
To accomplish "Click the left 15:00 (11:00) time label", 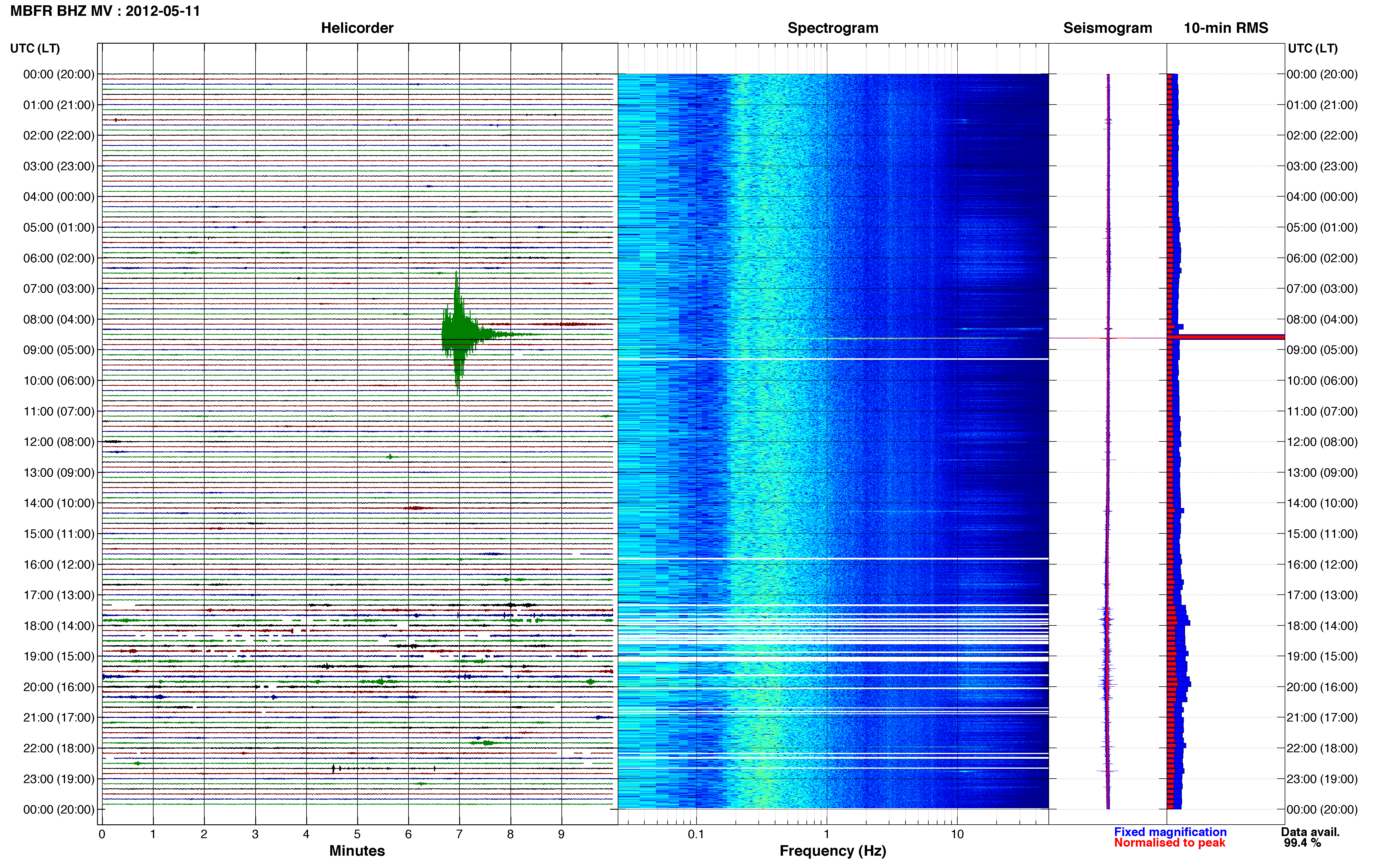I will pos(59,534).
